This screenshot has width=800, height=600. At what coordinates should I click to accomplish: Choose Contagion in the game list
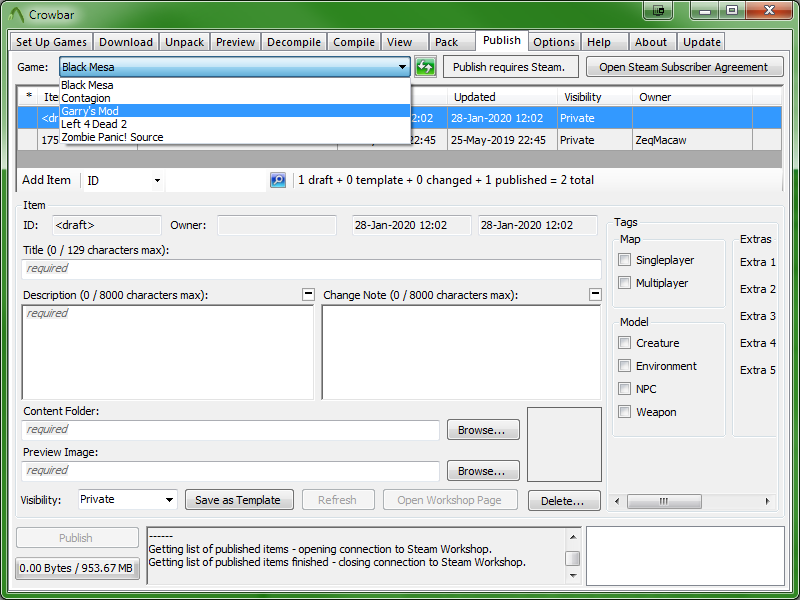pos(235,98)
